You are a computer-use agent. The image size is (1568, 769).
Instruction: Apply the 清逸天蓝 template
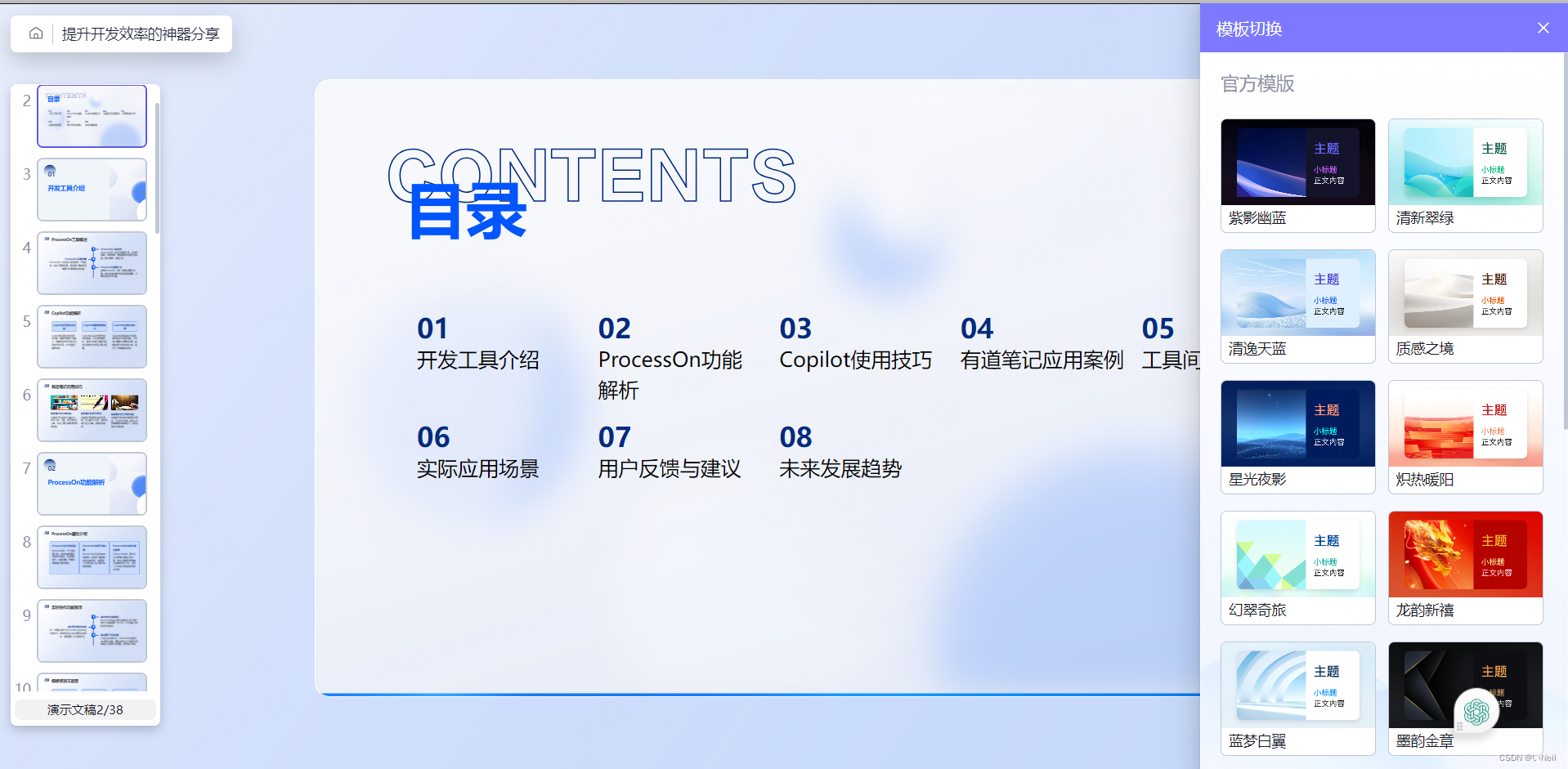coord(1298,306)
